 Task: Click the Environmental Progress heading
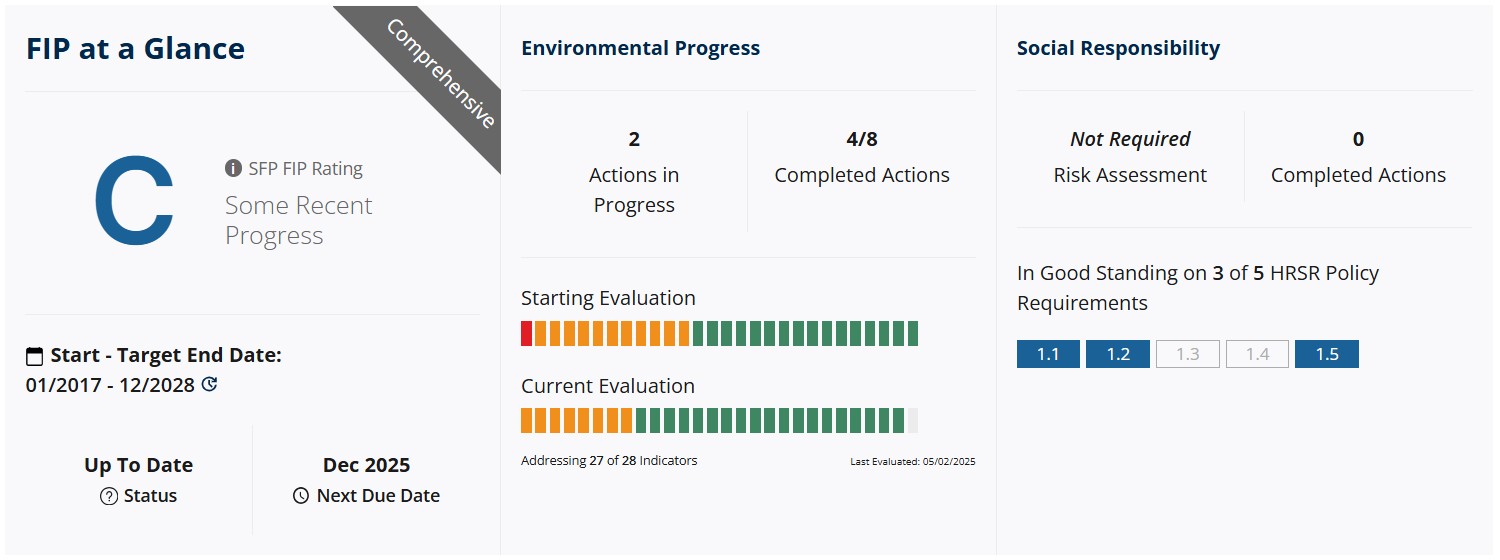[640, 48]
